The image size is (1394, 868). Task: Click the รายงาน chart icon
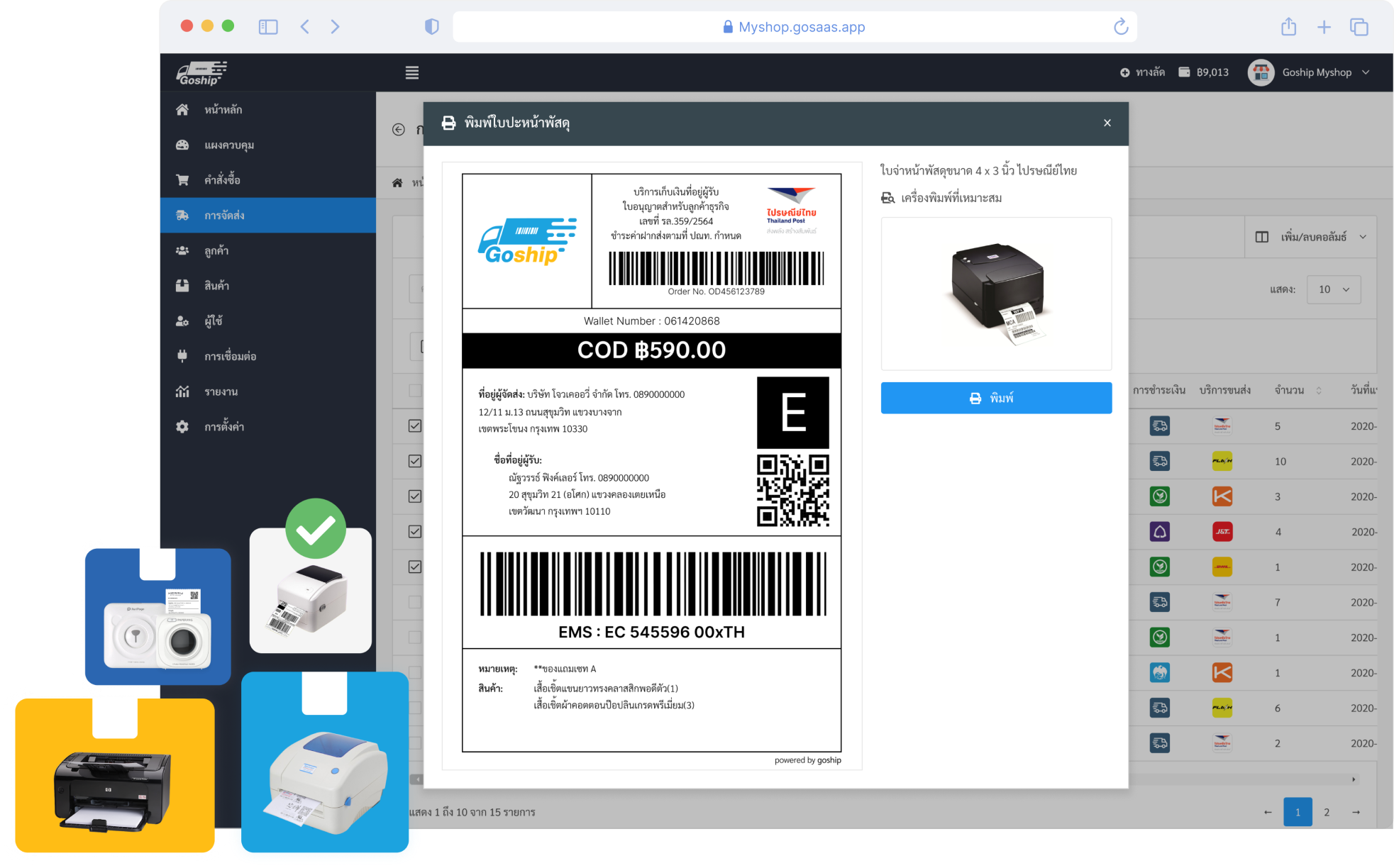182,391
